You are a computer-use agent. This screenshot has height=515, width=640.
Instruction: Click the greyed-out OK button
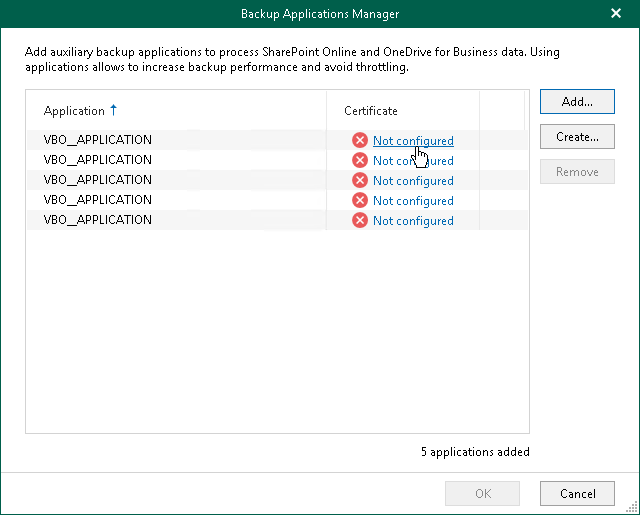(x=482, y=494)
